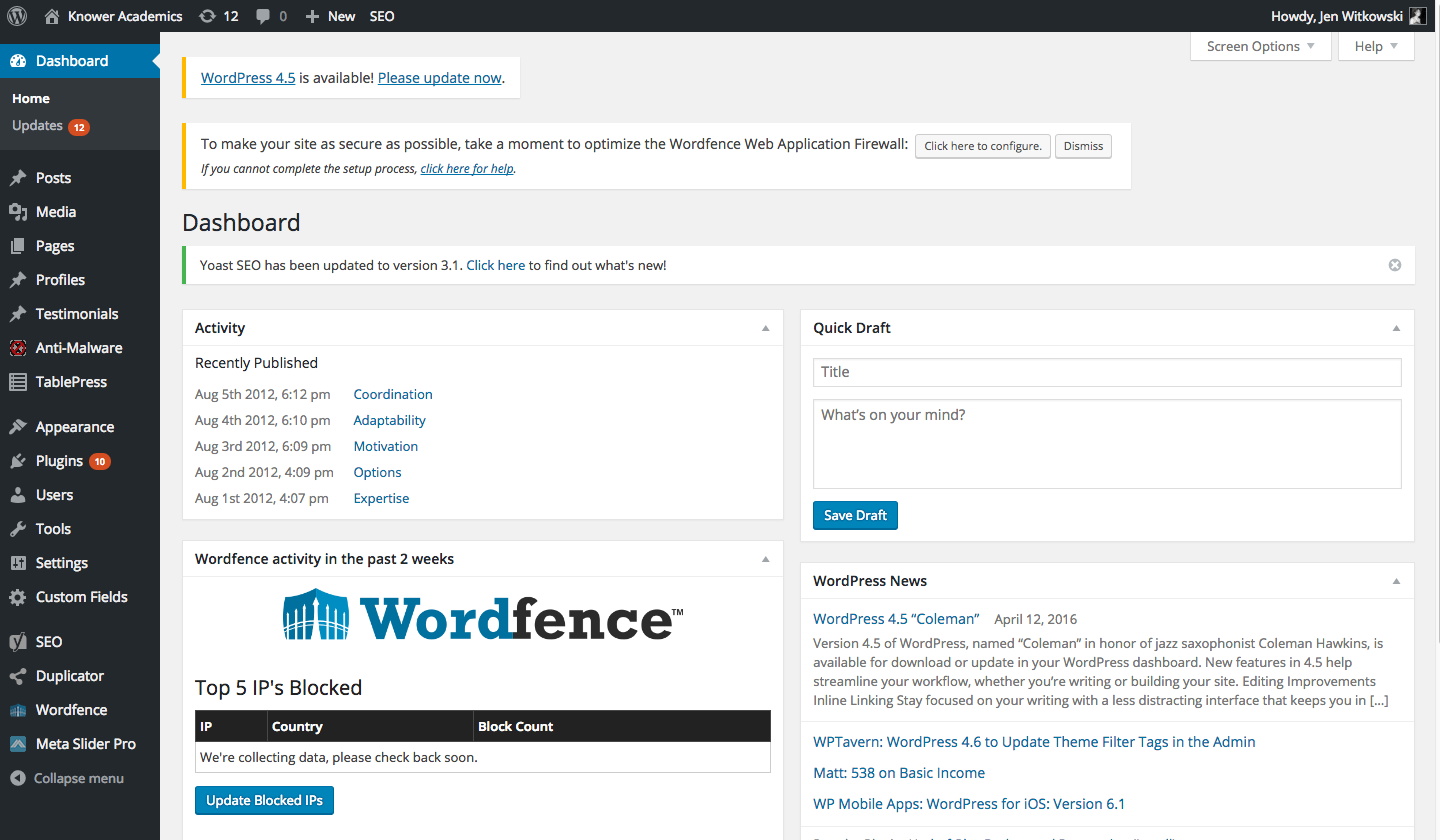
Task: Click the Appearance paintbrush icon
Action: coord(18,427)
